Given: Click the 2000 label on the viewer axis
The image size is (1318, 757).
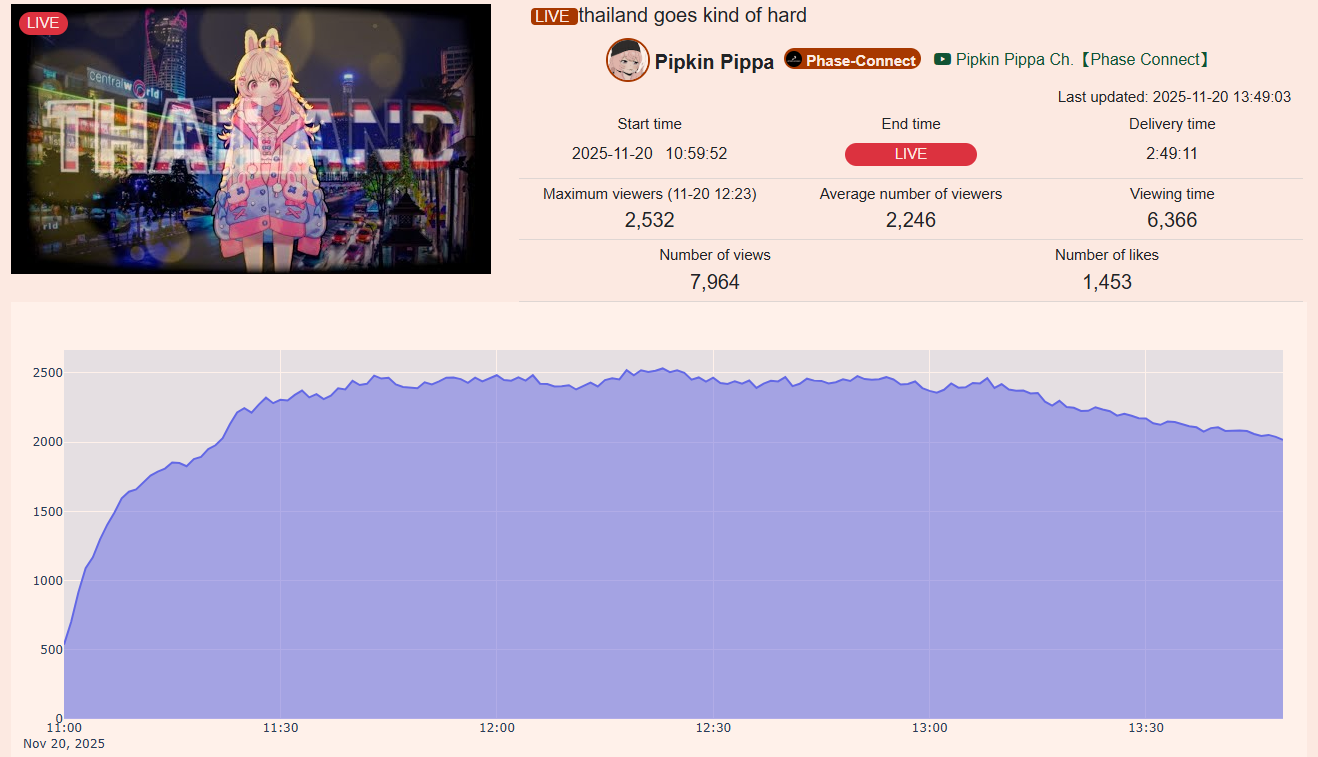Looking at the screenshot, I should pyautogui.click(x=47, y=442).
